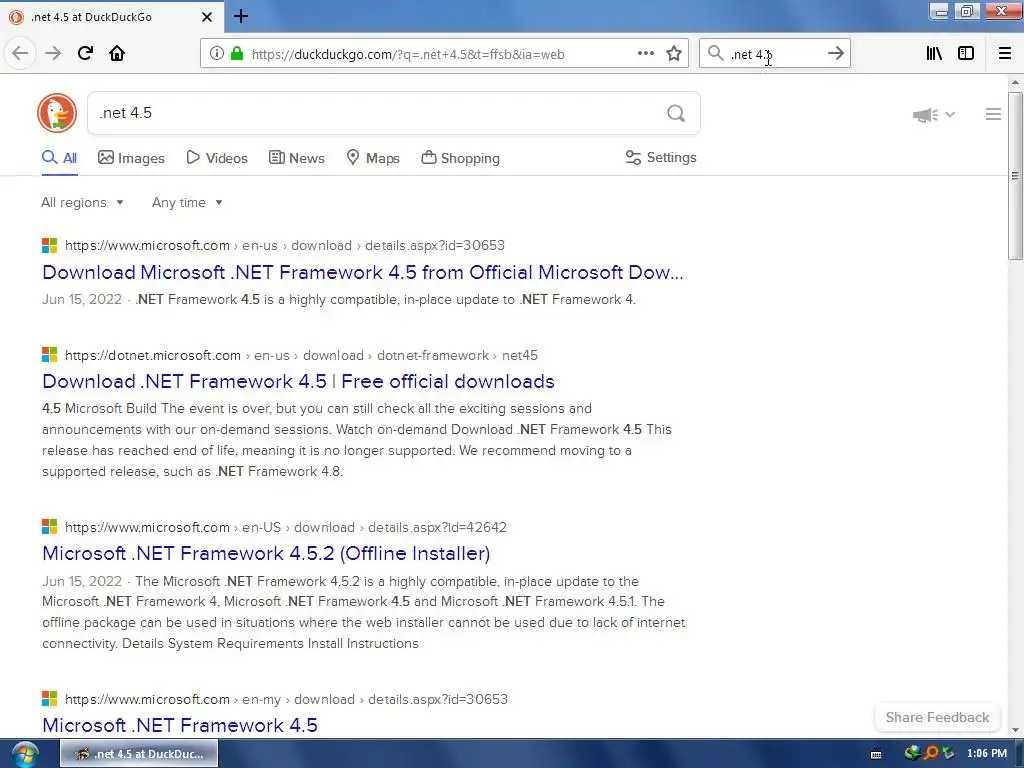1024x768 pixels.
Task: Open page actions three-dot menu
Action: click(x=646, y=54)
